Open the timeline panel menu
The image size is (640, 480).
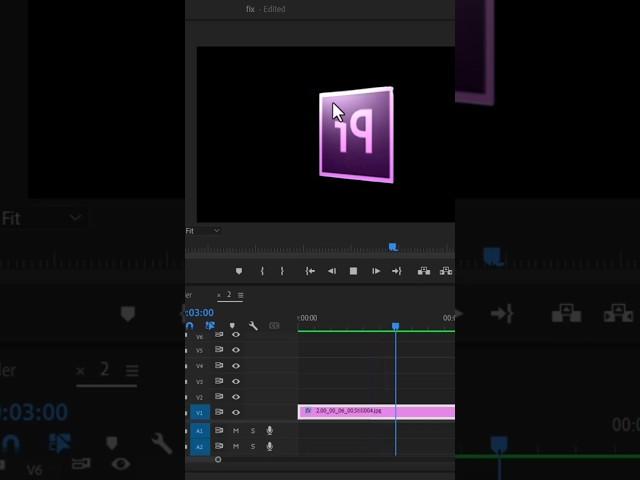pos(241,296)
